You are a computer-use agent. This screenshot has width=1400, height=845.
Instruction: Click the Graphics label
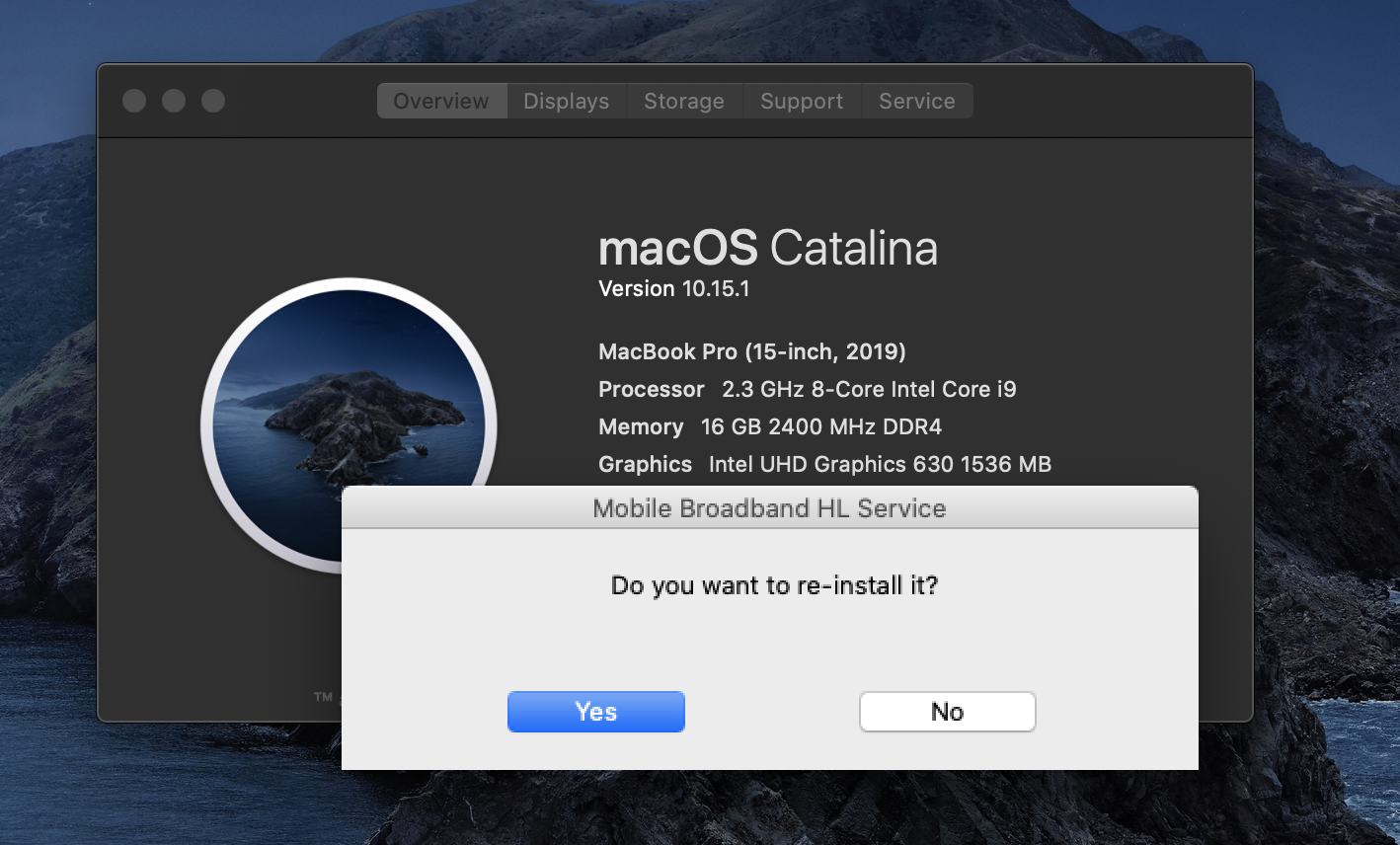coord(646,464)
